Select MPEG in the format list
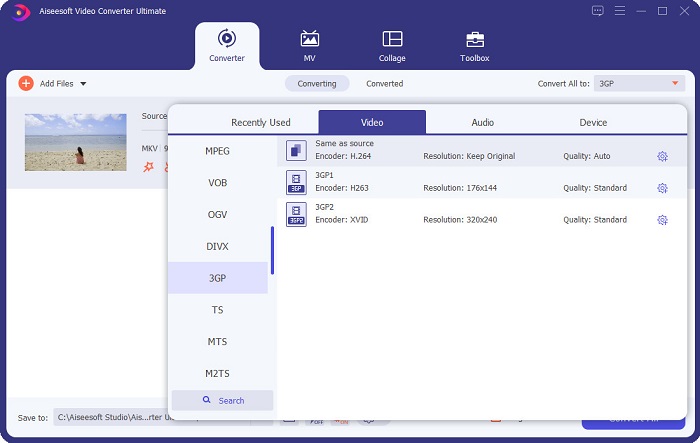700x443 pixels. 217,151
